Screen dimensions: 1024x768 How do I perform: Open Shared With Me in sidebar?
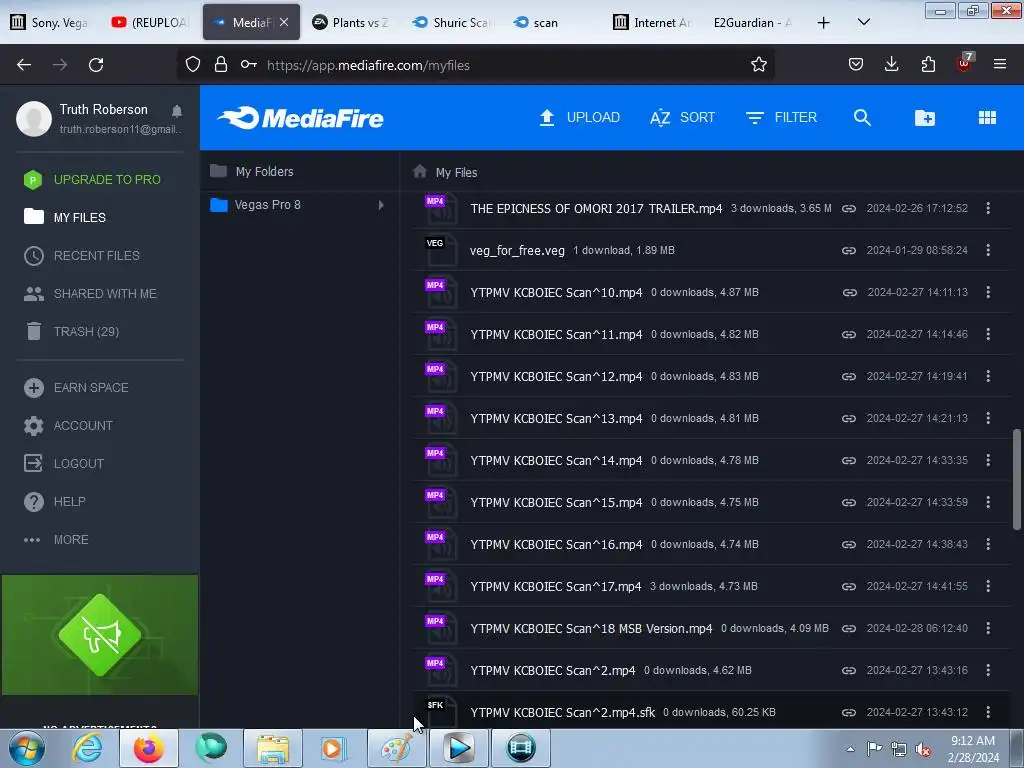point(90,294)
